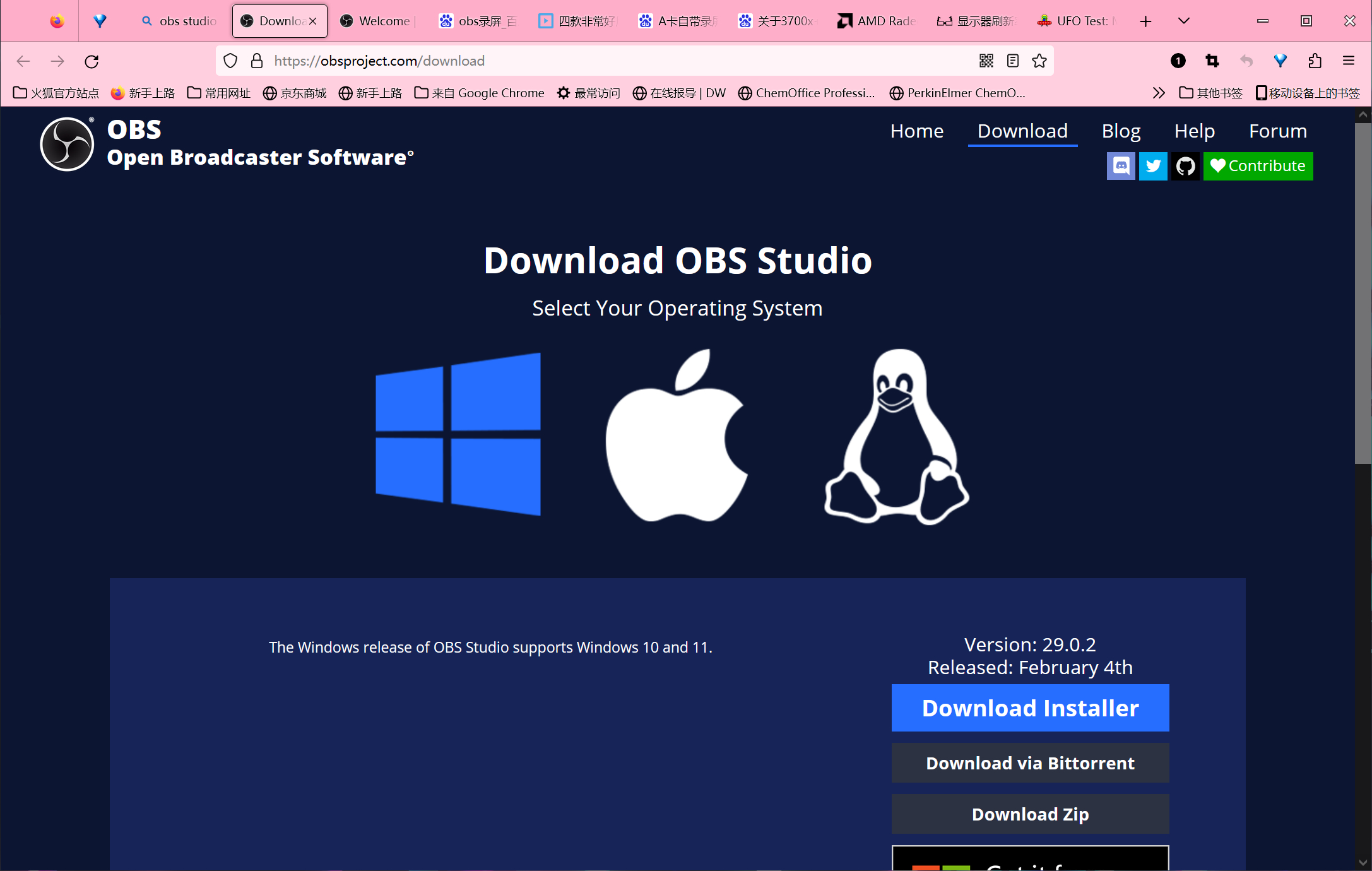
Task: Switch to the 显示器刷新 tab
Action: click(x=978, y=21)
